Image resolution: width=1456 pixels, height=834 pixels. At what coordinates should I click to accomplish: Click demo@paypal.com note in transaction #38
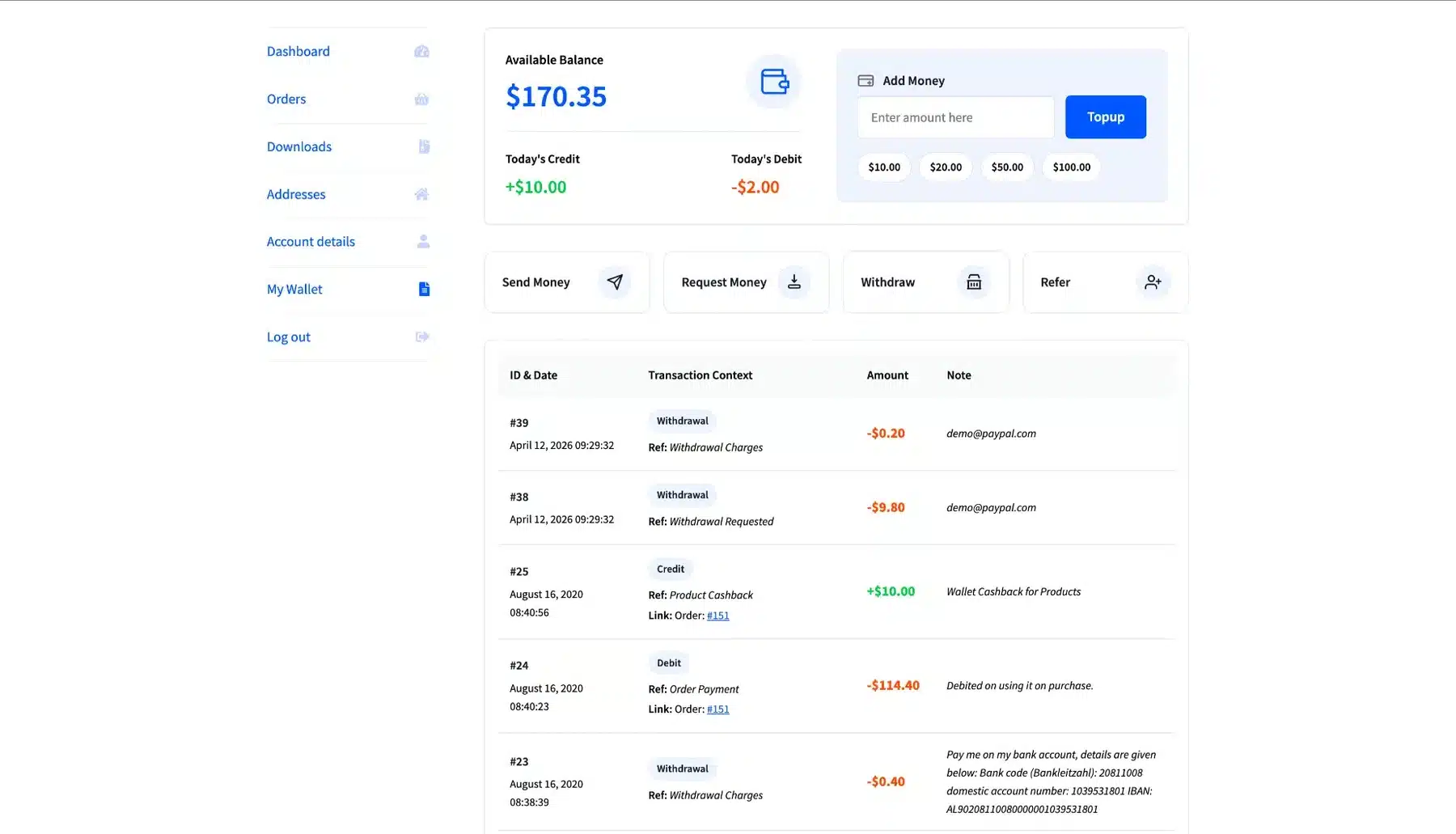coord(991,507)
